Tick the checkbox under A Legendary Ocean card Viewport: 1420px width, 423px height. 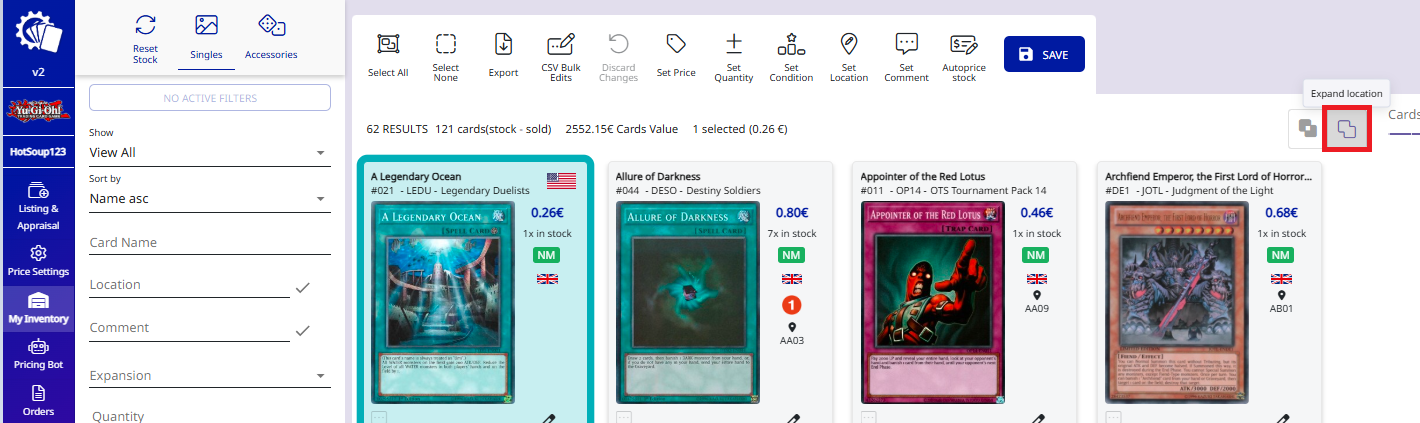378,417
